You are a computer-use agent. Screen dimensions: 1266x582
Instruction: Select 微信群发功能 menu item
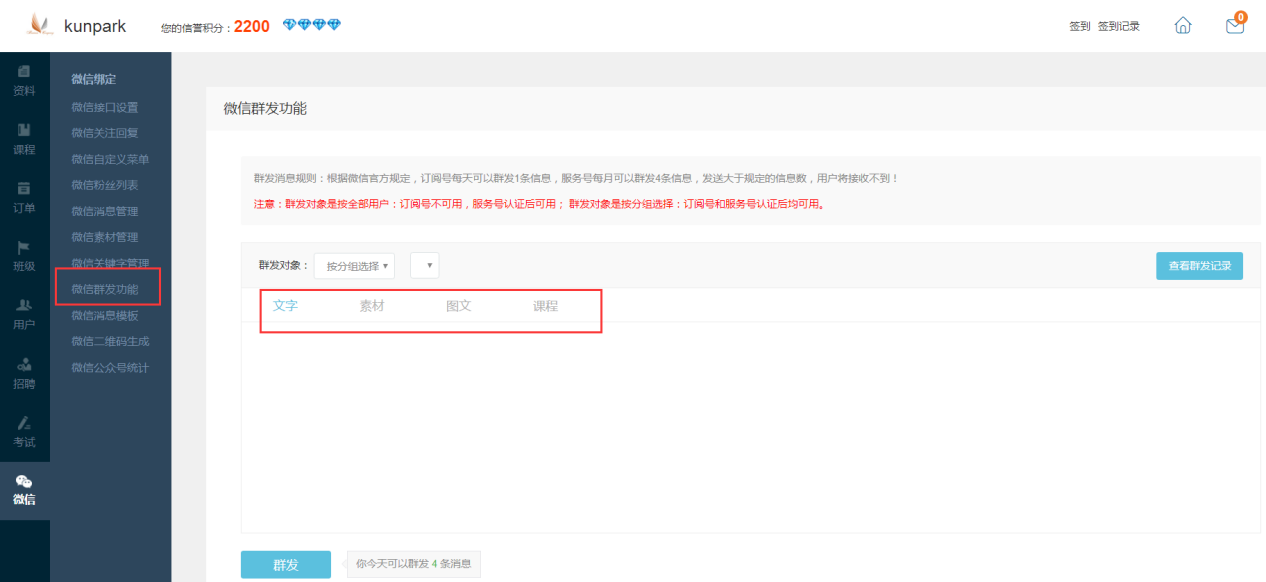pyautogui.click(x=105, y=289)
